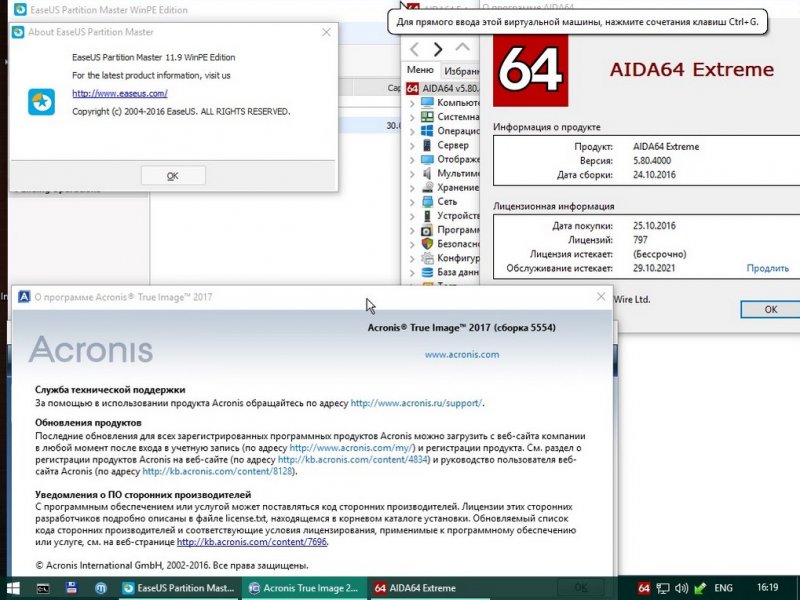800x600 pixels.
Task: Expand the Системная плата tree node
Action: [x=412, y=117]
